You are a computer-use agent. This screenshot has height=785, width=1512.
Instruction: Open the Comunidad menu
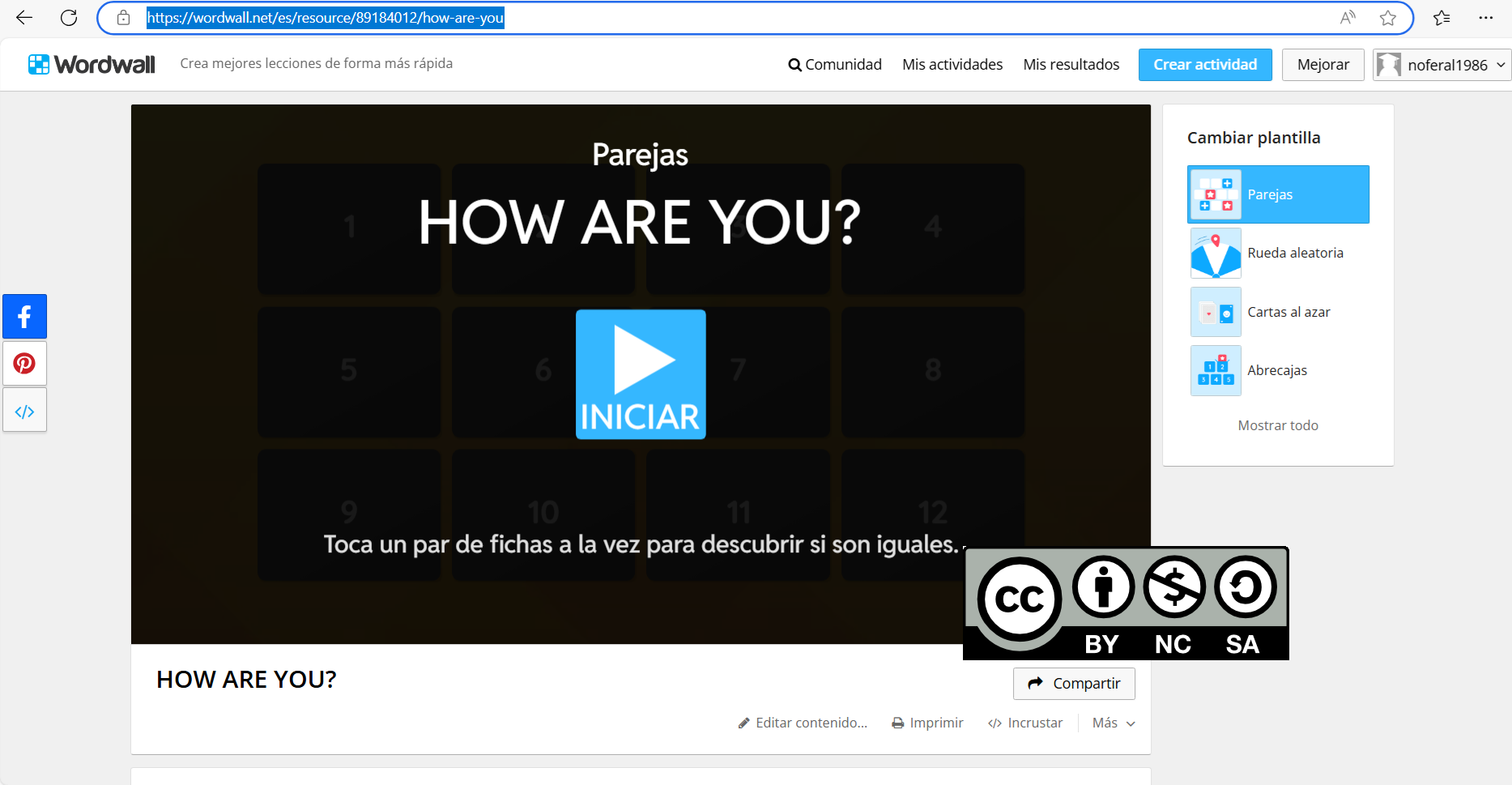click(x=835, y=64)
